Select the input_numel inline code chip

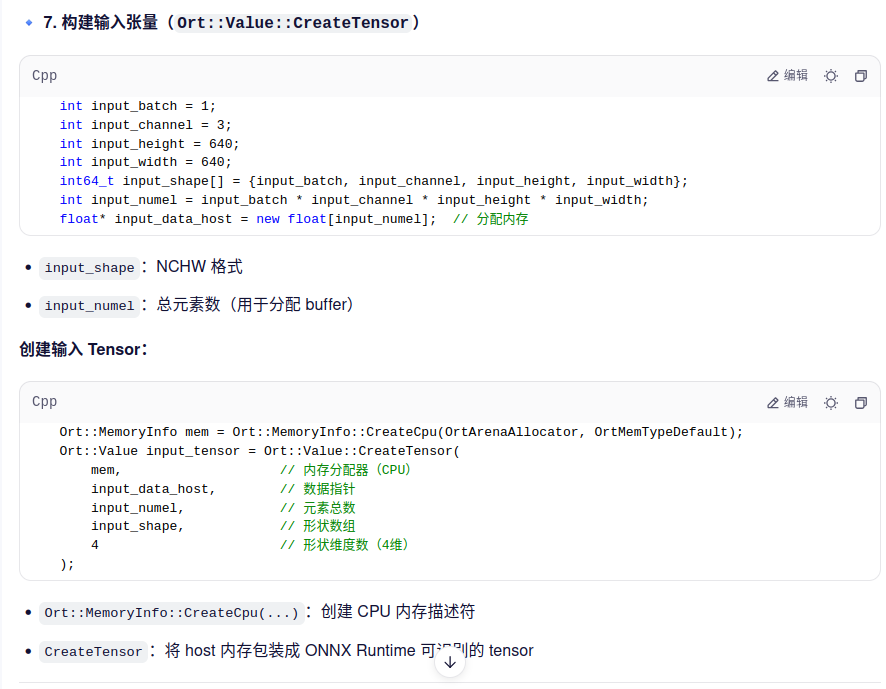(x=89, y=305)
